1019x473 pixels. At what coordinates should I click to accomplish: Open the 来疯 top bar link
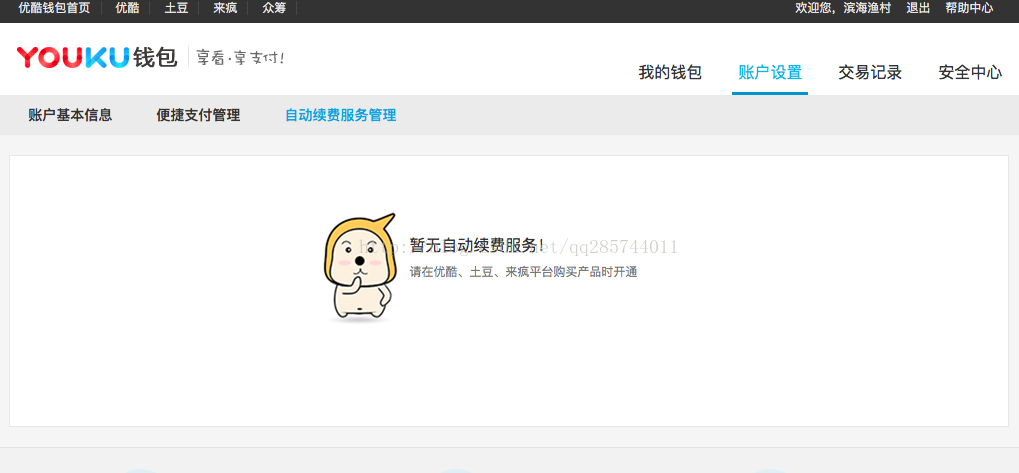225,8
